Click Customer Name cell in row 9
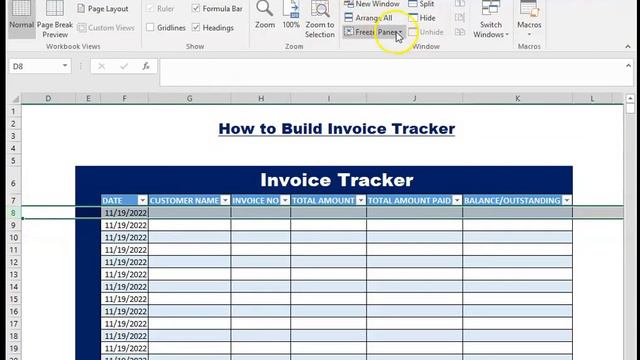The width and height of the screenshot is (640, 360). click(x=190, y=225)
